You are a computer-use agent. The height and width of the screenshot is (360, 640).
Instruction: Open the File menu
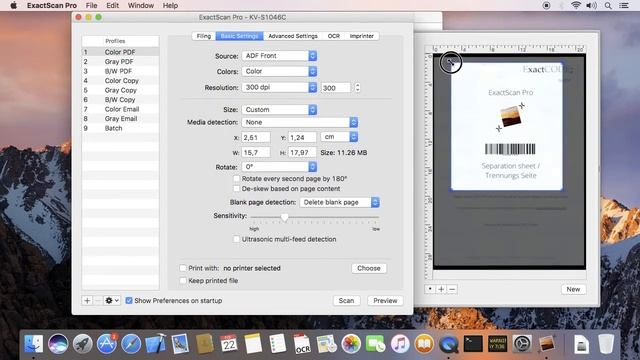(91, 5)
